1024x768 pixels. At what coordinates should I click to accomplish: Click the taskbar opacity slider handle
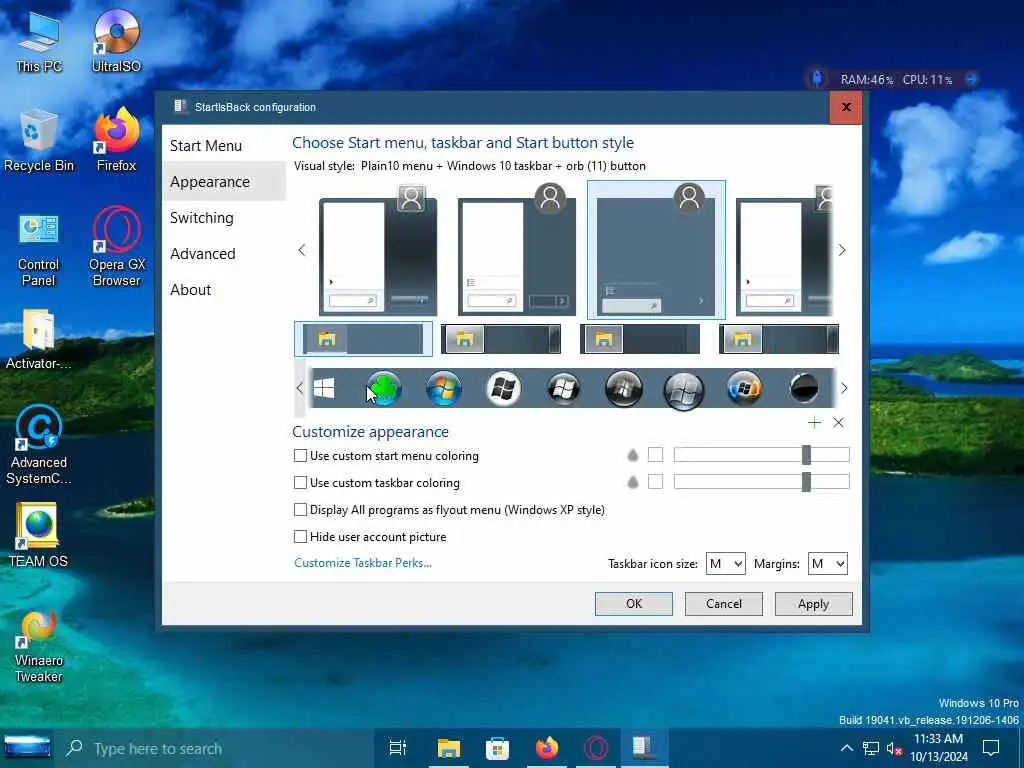tap(807, 482)
